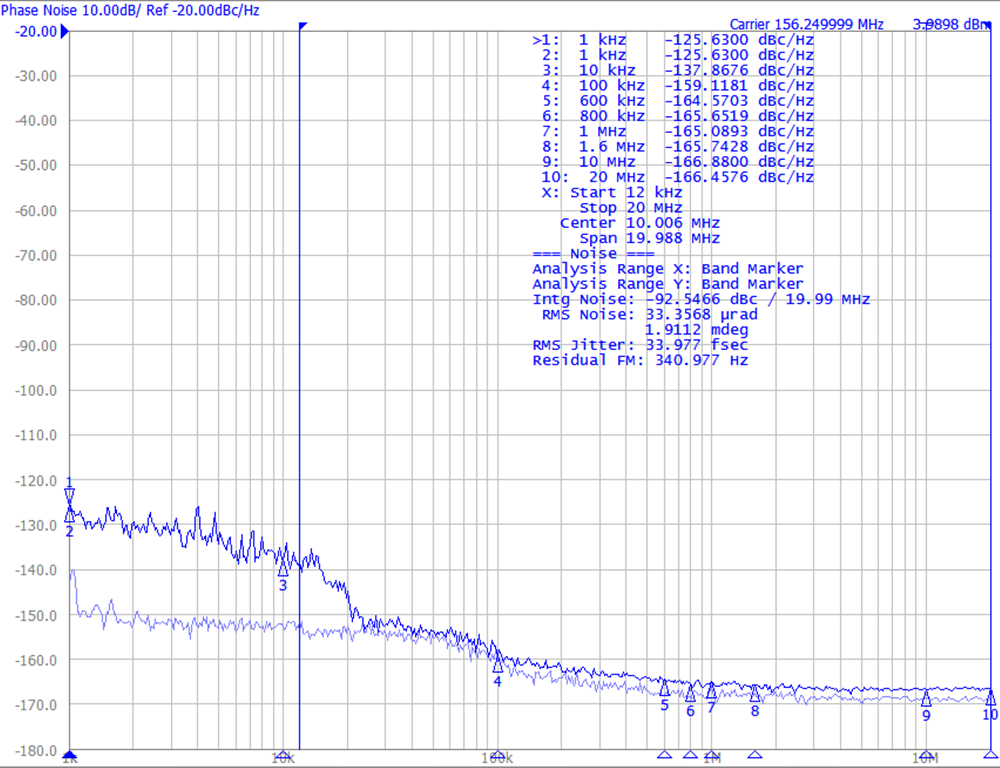Select marker 9 symbol near 10 MHz
Viewport: 1000px width, 768px height.
[x=925, y=697]
